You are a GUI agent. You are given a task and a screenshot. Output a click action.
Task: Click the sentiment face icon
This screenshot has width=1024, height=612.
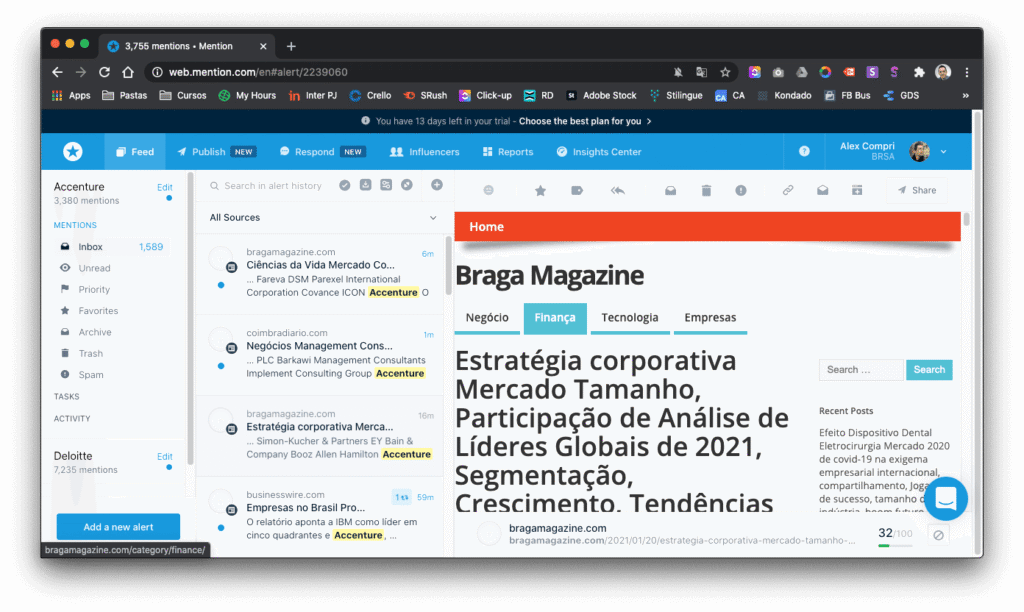488,190
